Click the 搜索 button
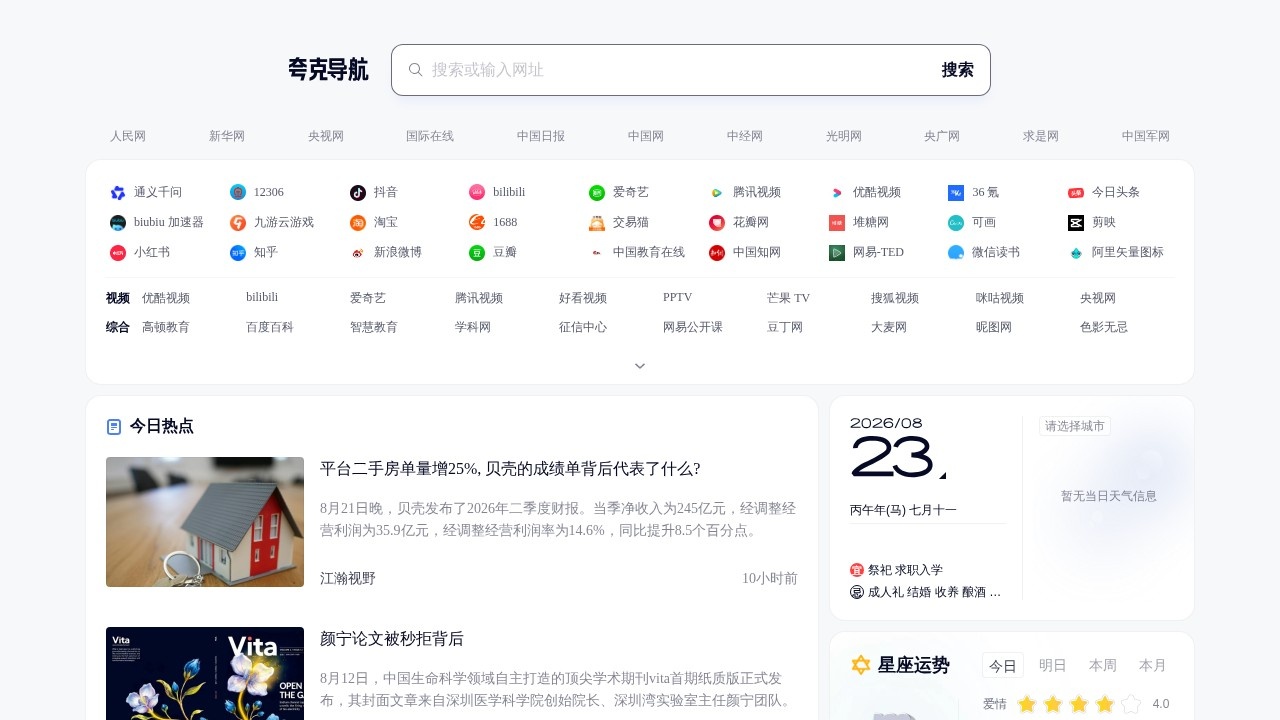Image resolution: width=1280 pixels, height=720 pixels. coord(957,70)
